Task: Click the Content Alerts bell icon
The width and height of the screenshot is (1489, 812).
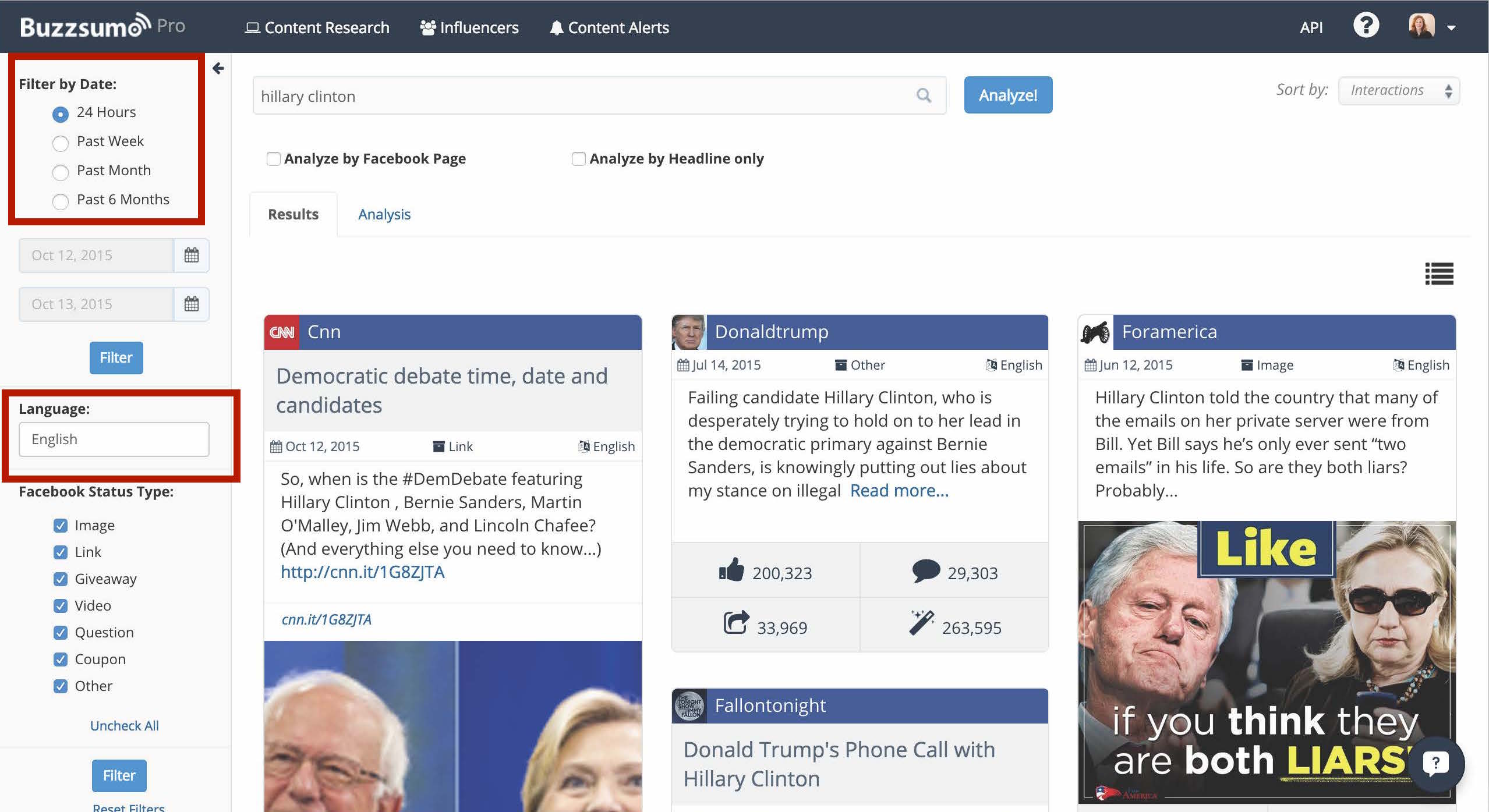Action: pyautogui.click(x=557, y=28)
